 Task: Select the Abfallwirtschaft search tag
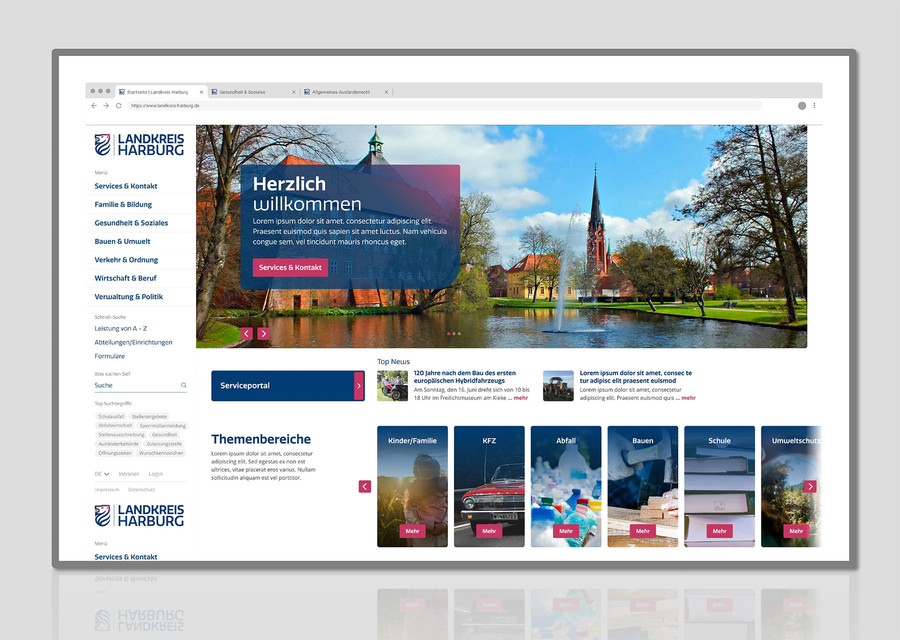coord(115,426)
